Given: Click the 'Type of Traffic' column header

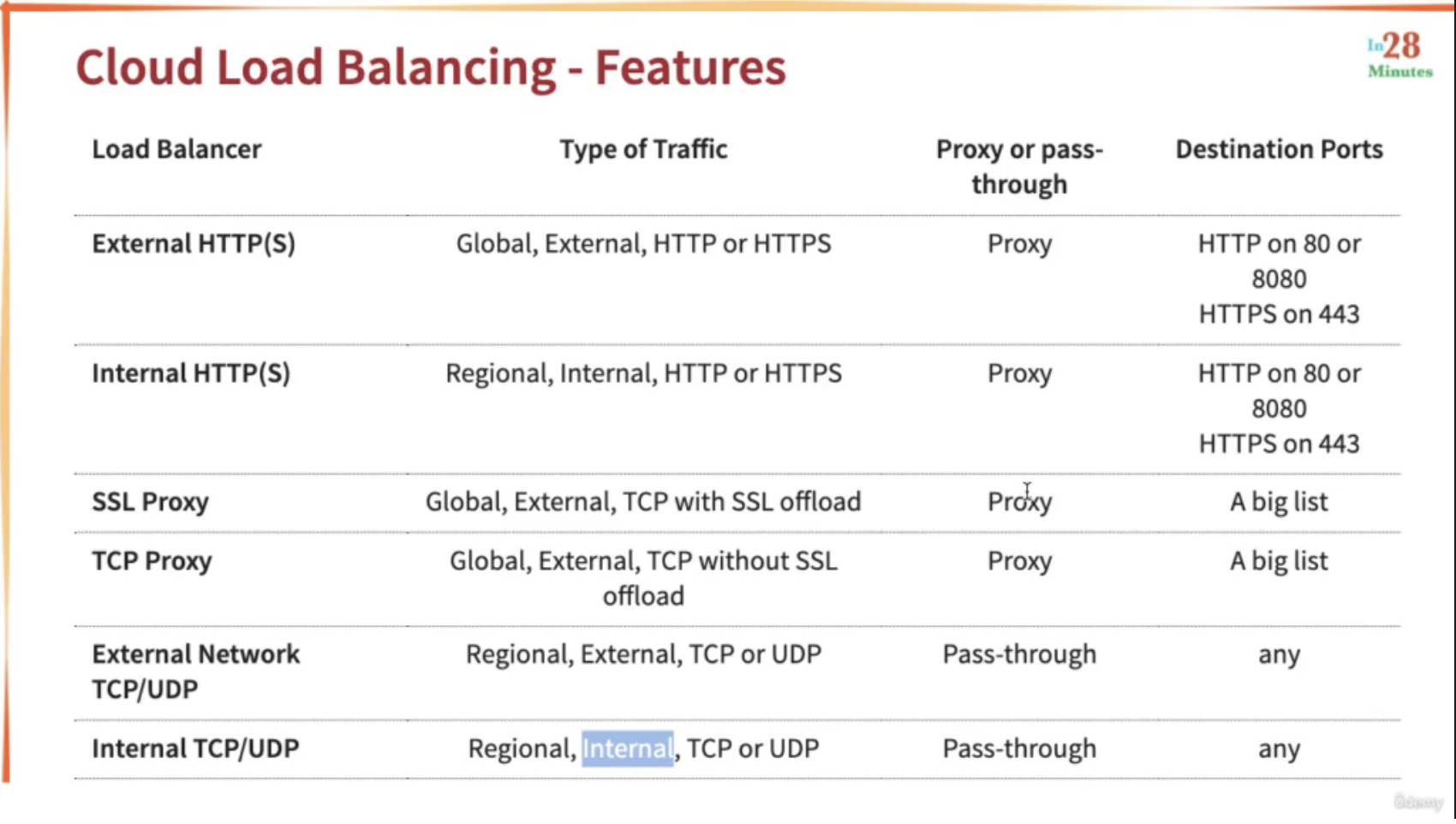Looking at the screenshot, I should pyautogui.click(x=643, y=149).
